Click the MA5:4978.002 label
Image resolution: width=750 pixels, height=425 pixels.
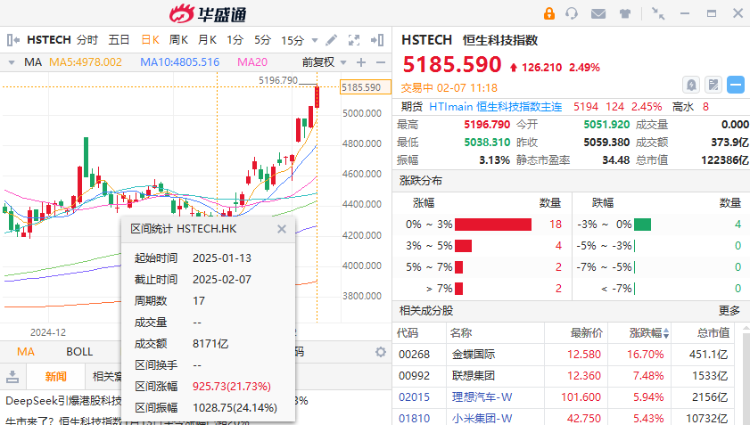coord(86,62)
